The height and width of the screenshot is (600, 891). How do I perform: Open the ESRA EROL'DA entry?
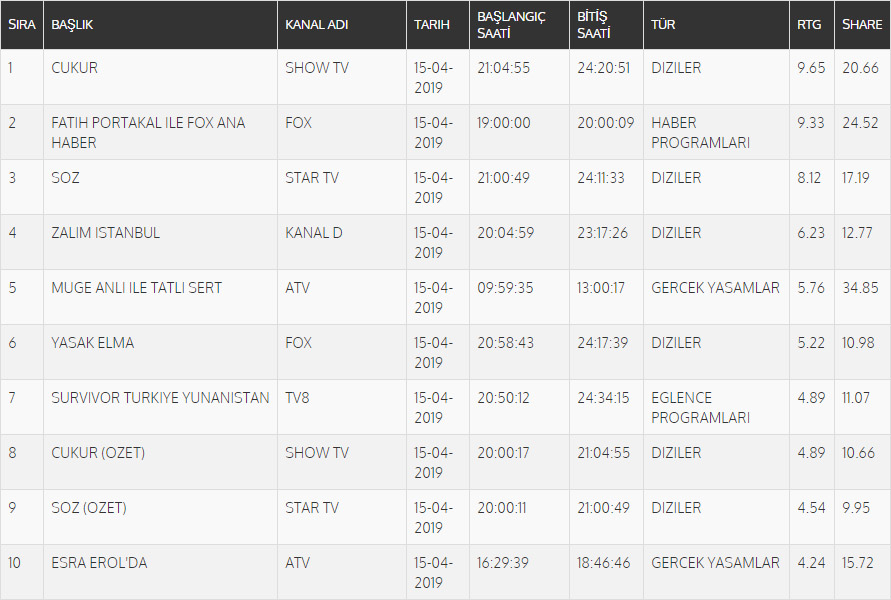click(99, 563)
